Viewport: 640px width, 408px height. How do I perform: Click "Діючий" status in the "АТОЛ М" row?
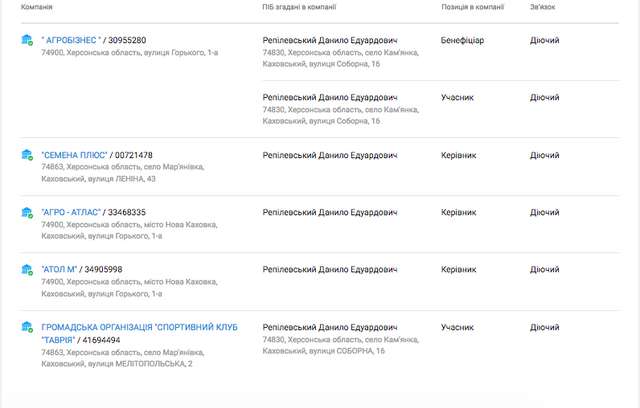coord(544,270)
